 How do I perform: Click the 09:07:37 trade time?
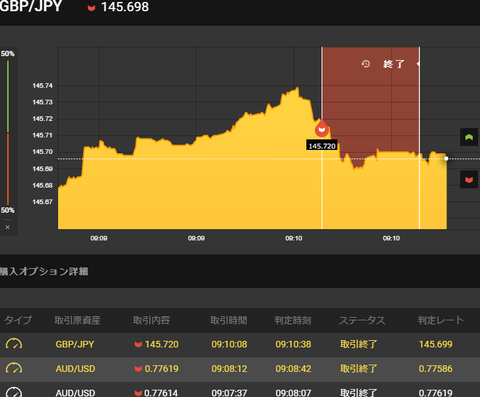(x=229, y=393)
